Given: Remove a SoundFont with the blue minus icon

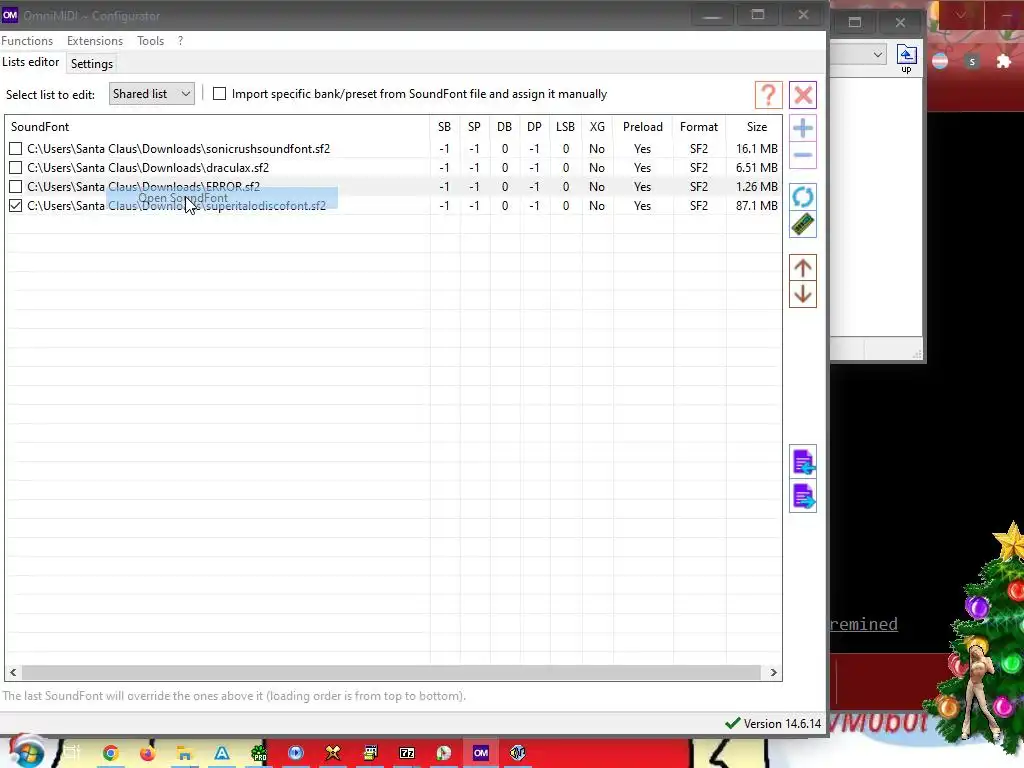Looking at the screenshot, I should 803,155.
